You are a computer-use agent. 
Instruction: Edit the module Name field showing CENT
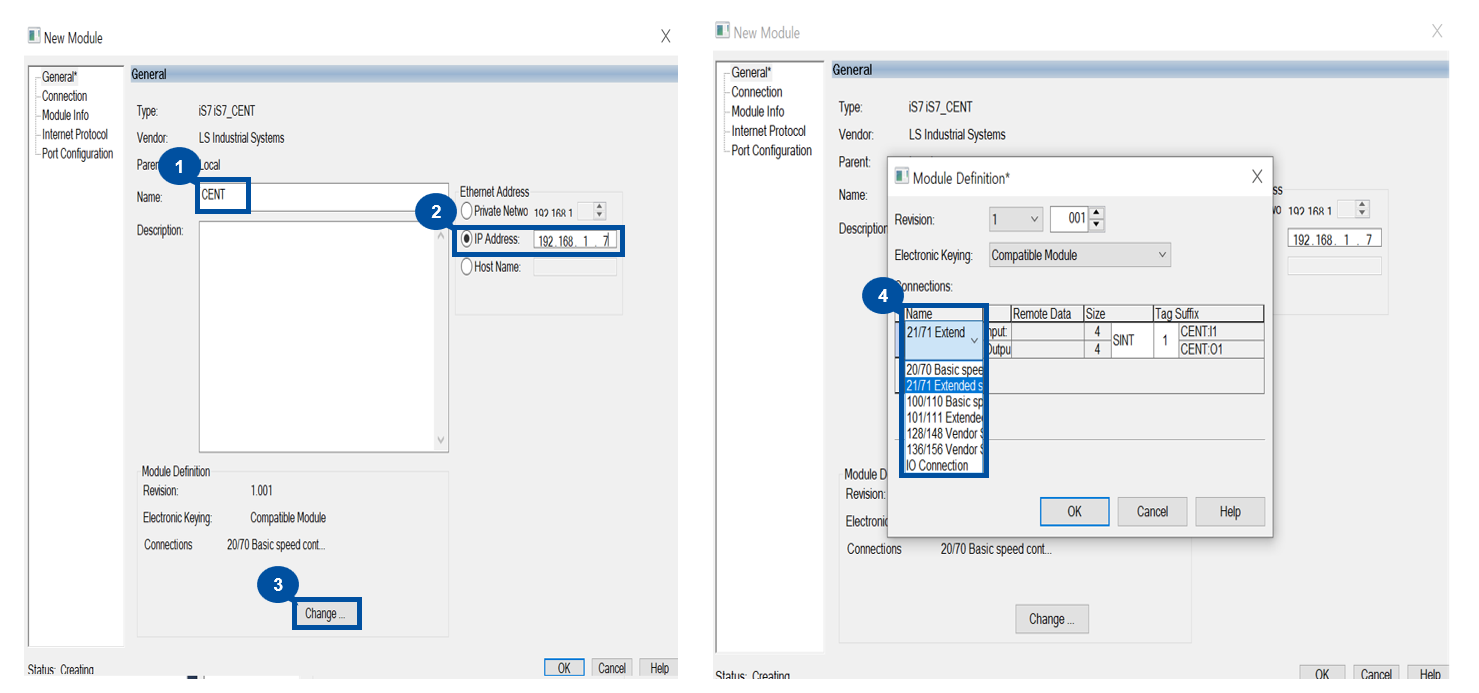(221, 196)
